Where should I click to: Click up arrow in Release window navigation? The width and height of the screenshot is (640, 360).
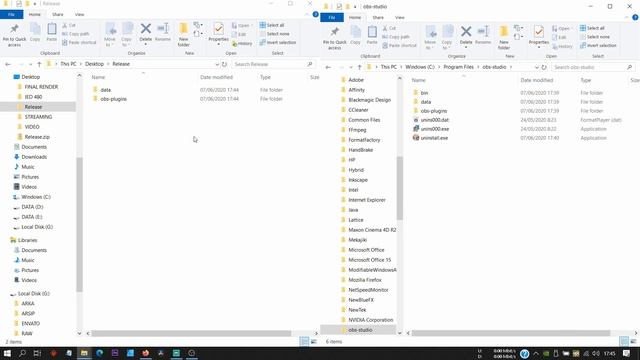39,64
